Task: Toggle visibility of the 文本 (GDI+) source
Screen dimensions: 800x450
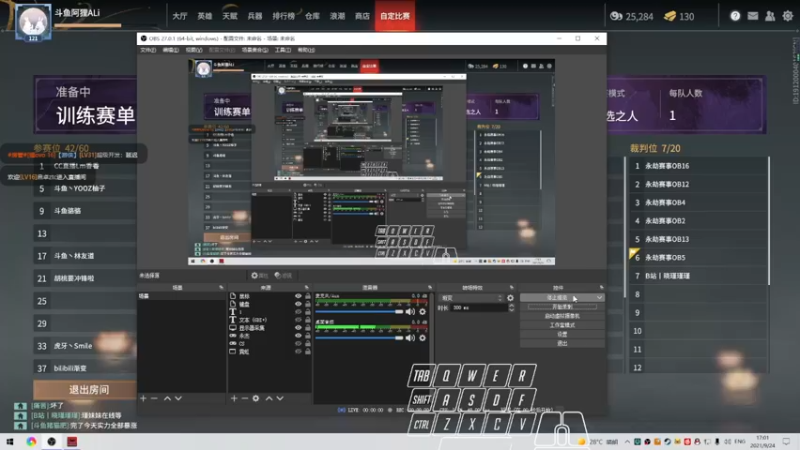Action: point(298,320)
